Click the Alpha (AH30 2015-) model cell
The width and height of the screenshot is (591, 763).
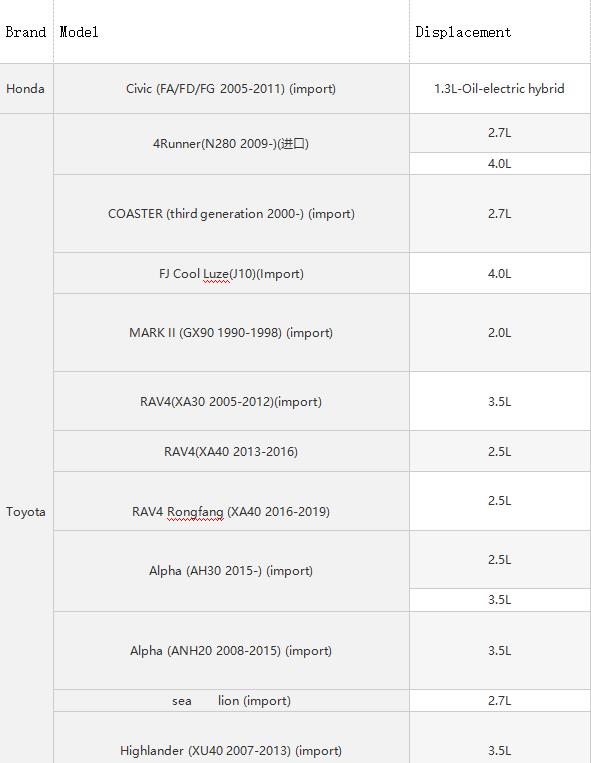(x=232, y=571)
